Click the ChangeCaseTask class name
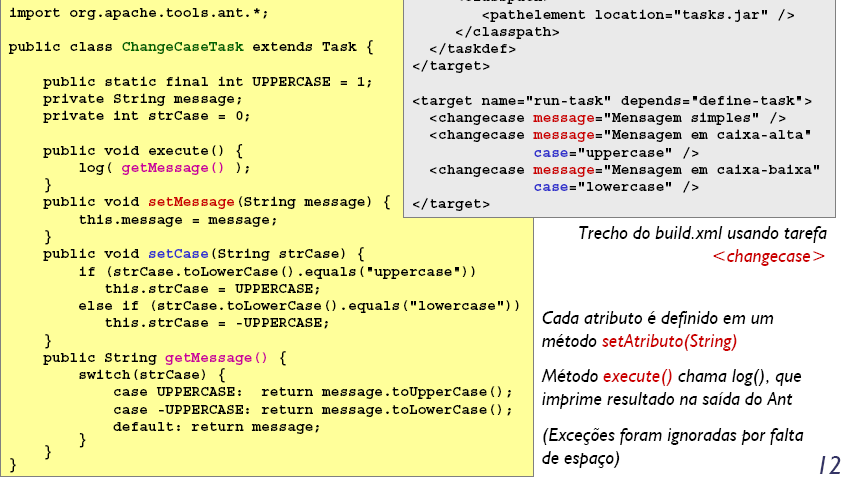The image size is (847, 477). [183, 47]
